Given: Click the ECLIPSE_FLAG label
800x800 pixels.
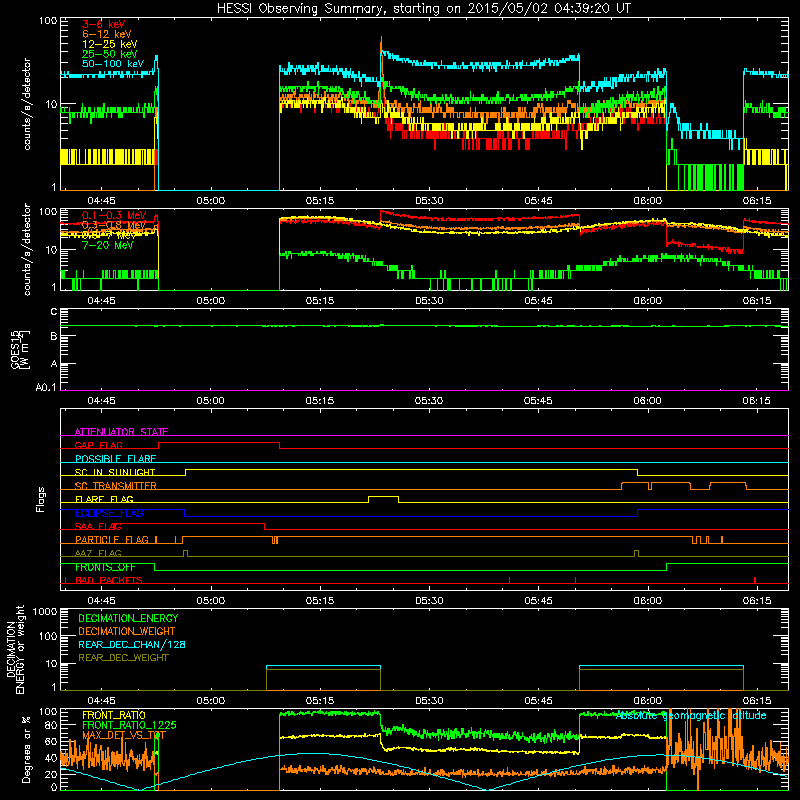Looking at the screenshot, I should click(x=109, y=513).
